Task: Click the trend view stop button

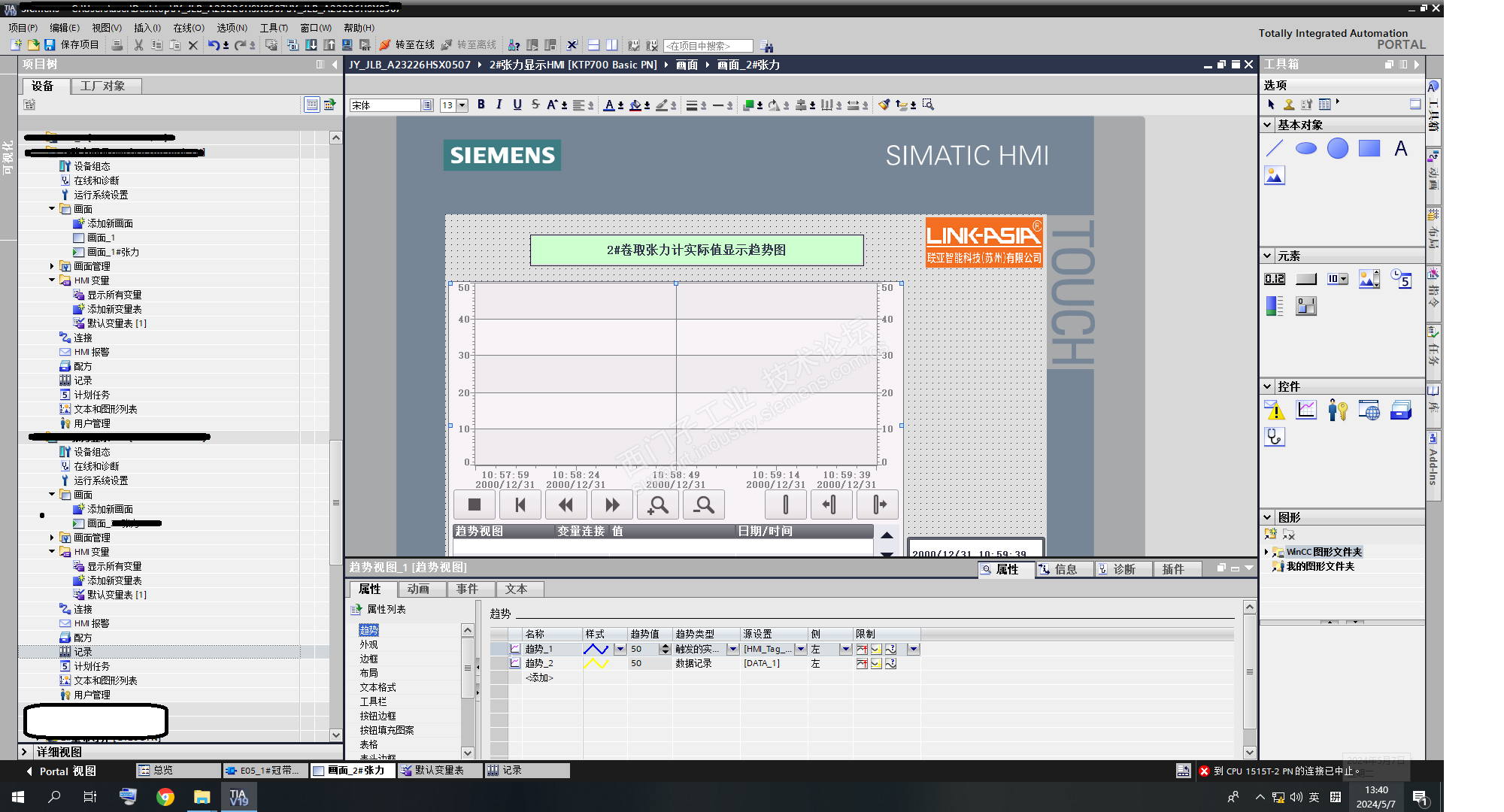Action: pos(474,504)
